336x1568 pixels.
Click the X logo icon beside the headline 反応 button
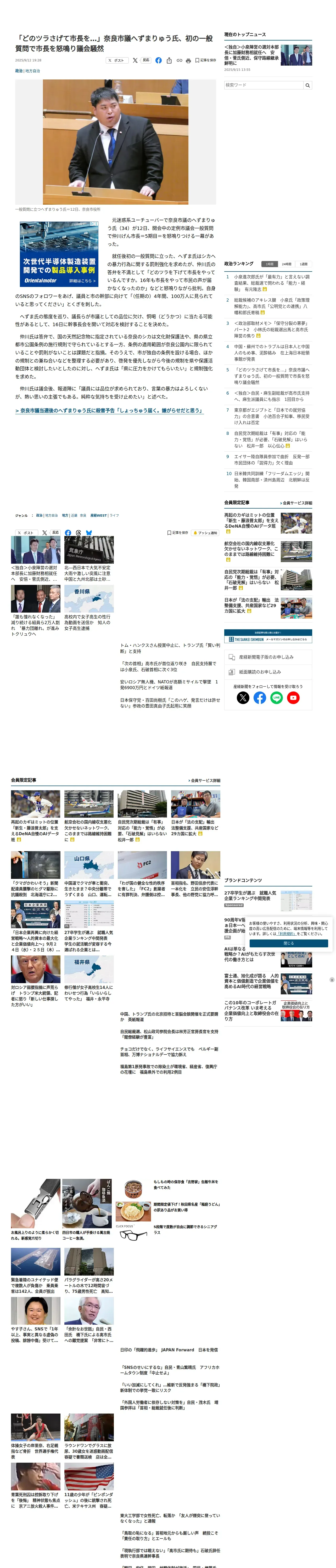pyautogui.click(x=135, y=61)
